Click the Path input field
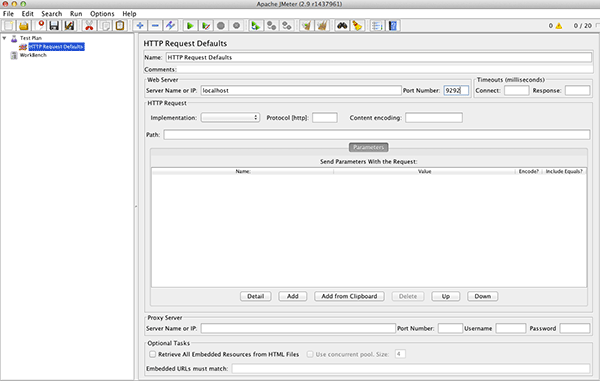600x381 pixels. (x=377, y=134)
